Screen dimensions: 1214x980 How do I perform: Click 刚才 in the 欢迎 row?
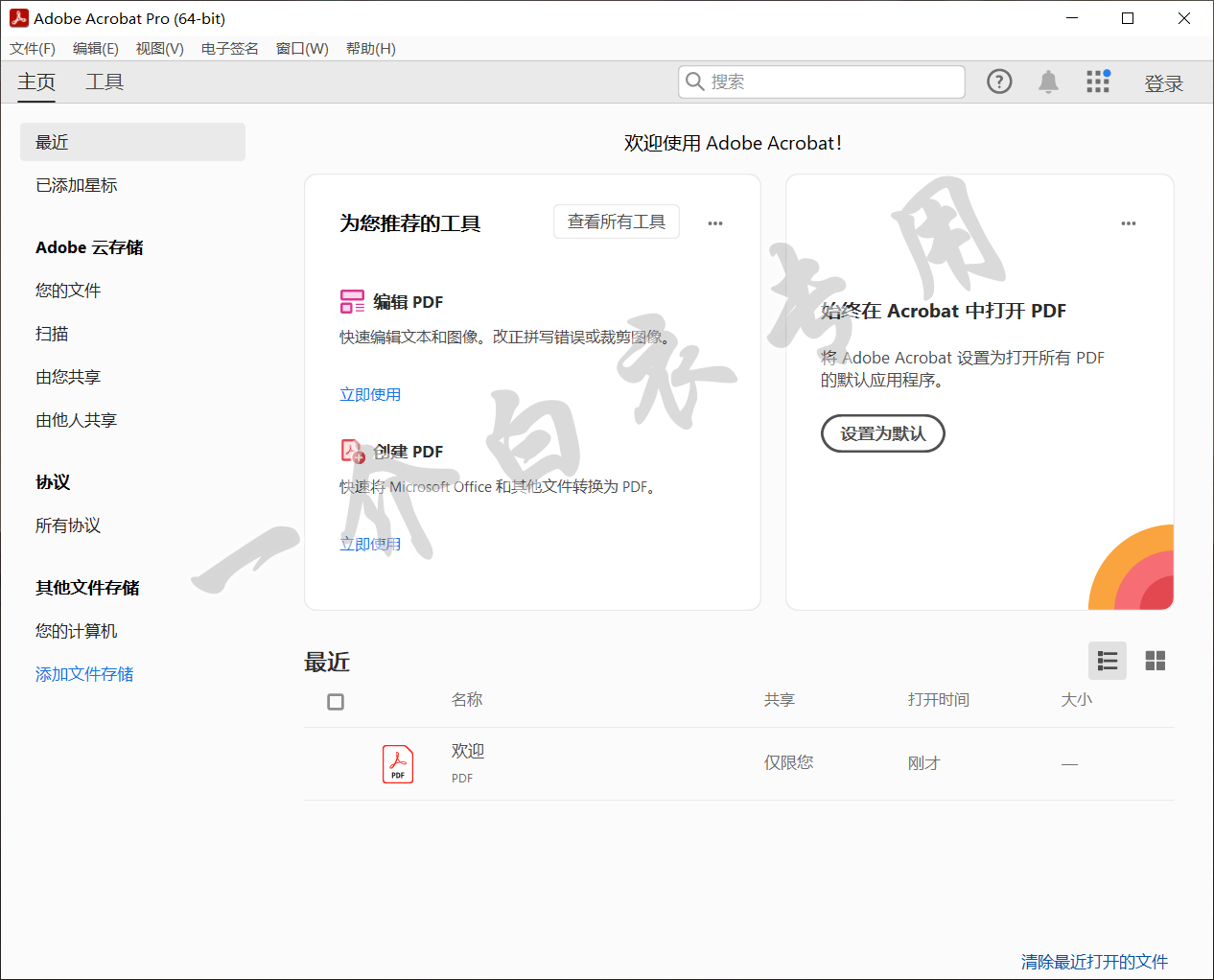[924, 763]
